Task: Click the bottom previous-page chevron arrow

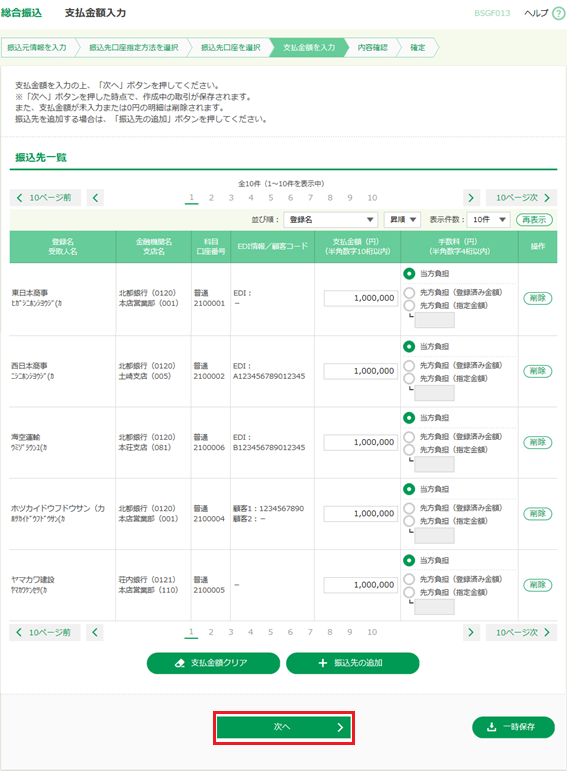Action: pyautogui.click(x=95, y=632)
